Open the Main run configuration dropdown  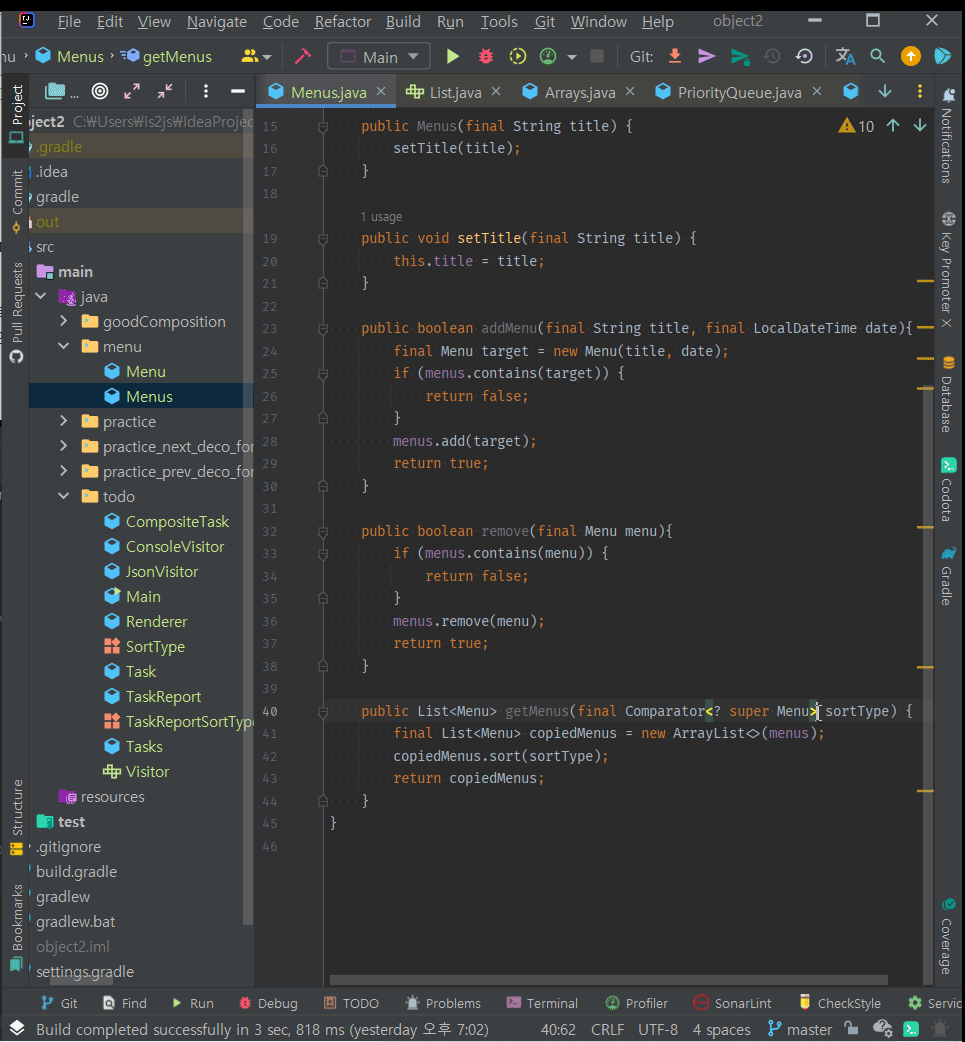click(379, 56)
